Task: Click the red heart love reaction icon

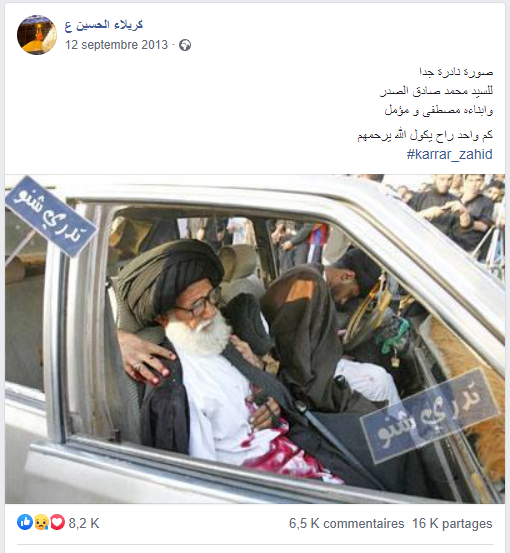Action: [57, 522]
